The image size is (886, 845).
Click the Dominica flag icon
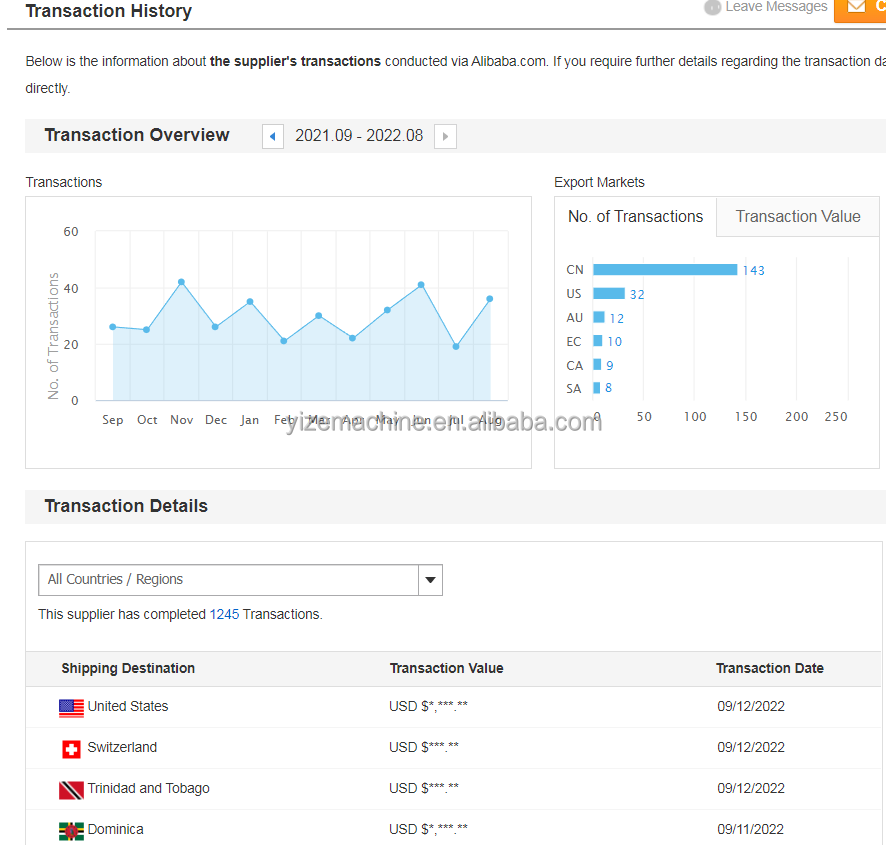pos(71,831)
